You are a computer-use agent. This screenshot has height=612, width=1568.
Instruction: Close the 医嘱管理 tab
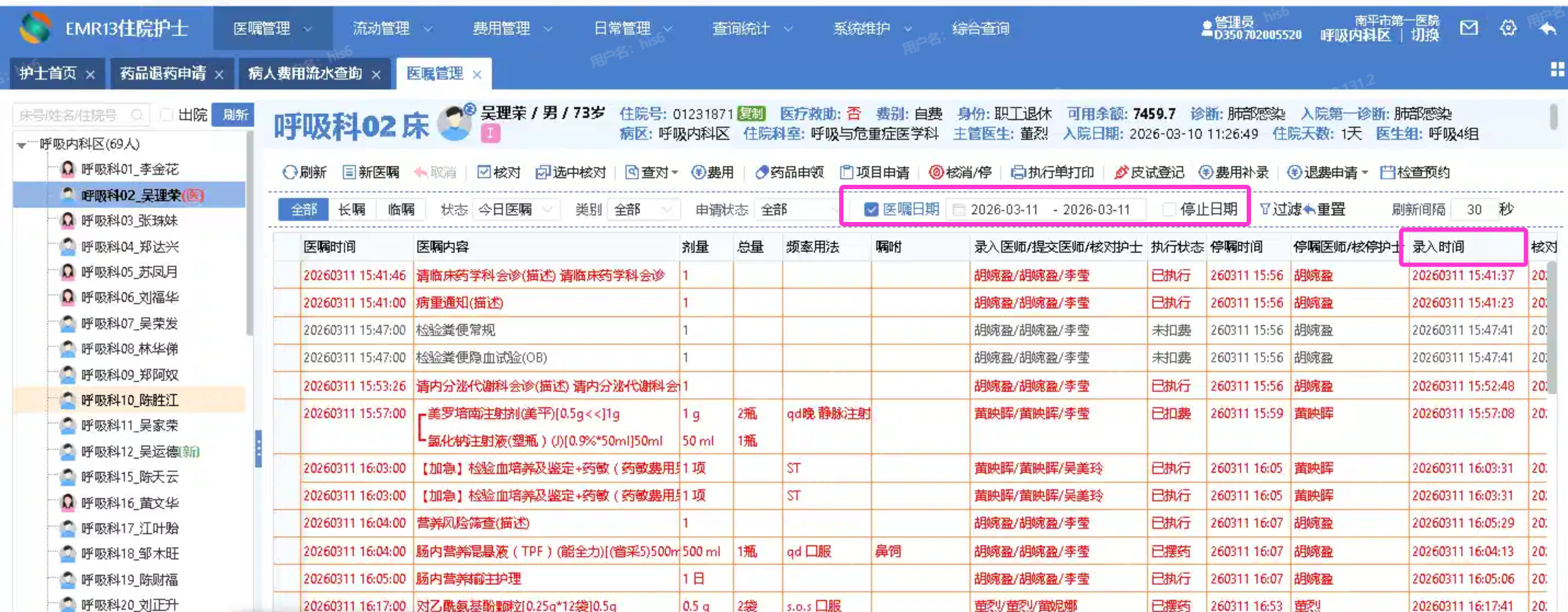477,74
